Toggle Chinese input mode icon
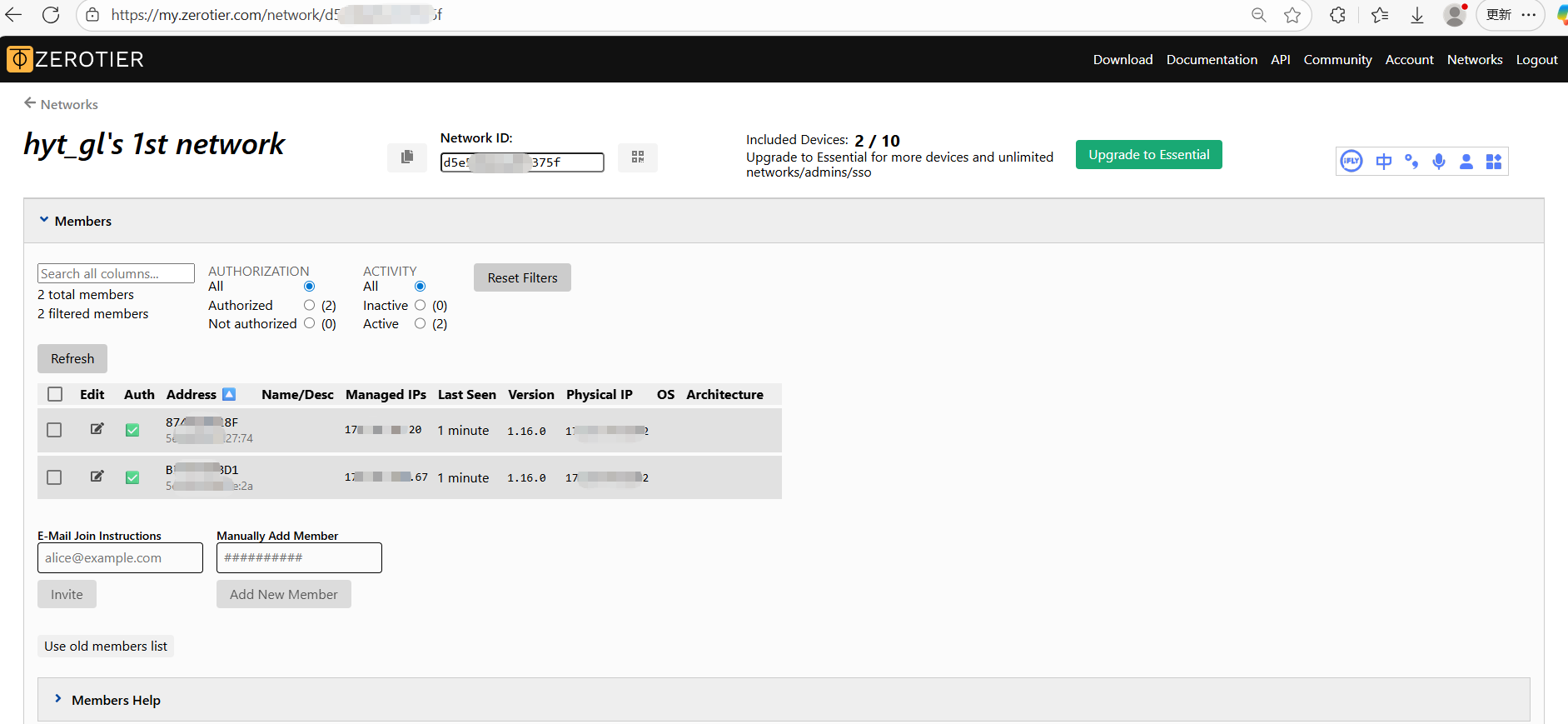1568x724 pixels. 1384,162
